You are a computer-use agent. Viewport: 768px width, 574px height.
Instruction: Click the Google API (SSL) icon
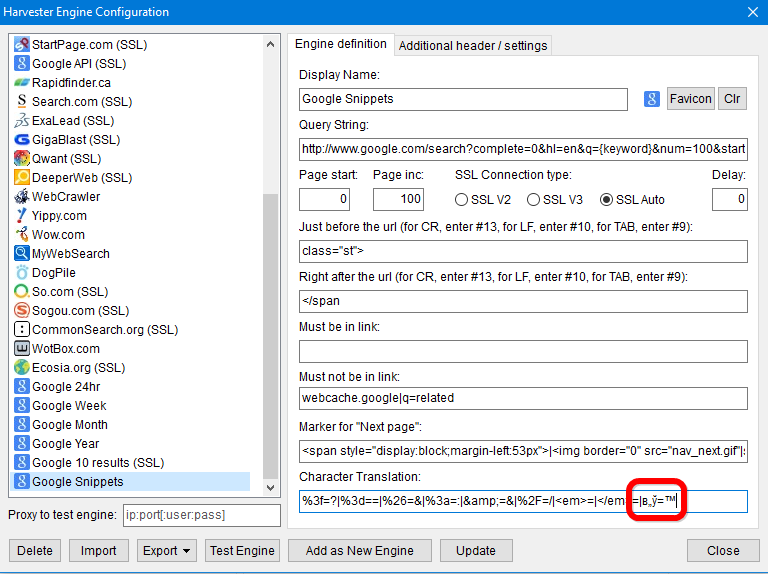point(22,64)
